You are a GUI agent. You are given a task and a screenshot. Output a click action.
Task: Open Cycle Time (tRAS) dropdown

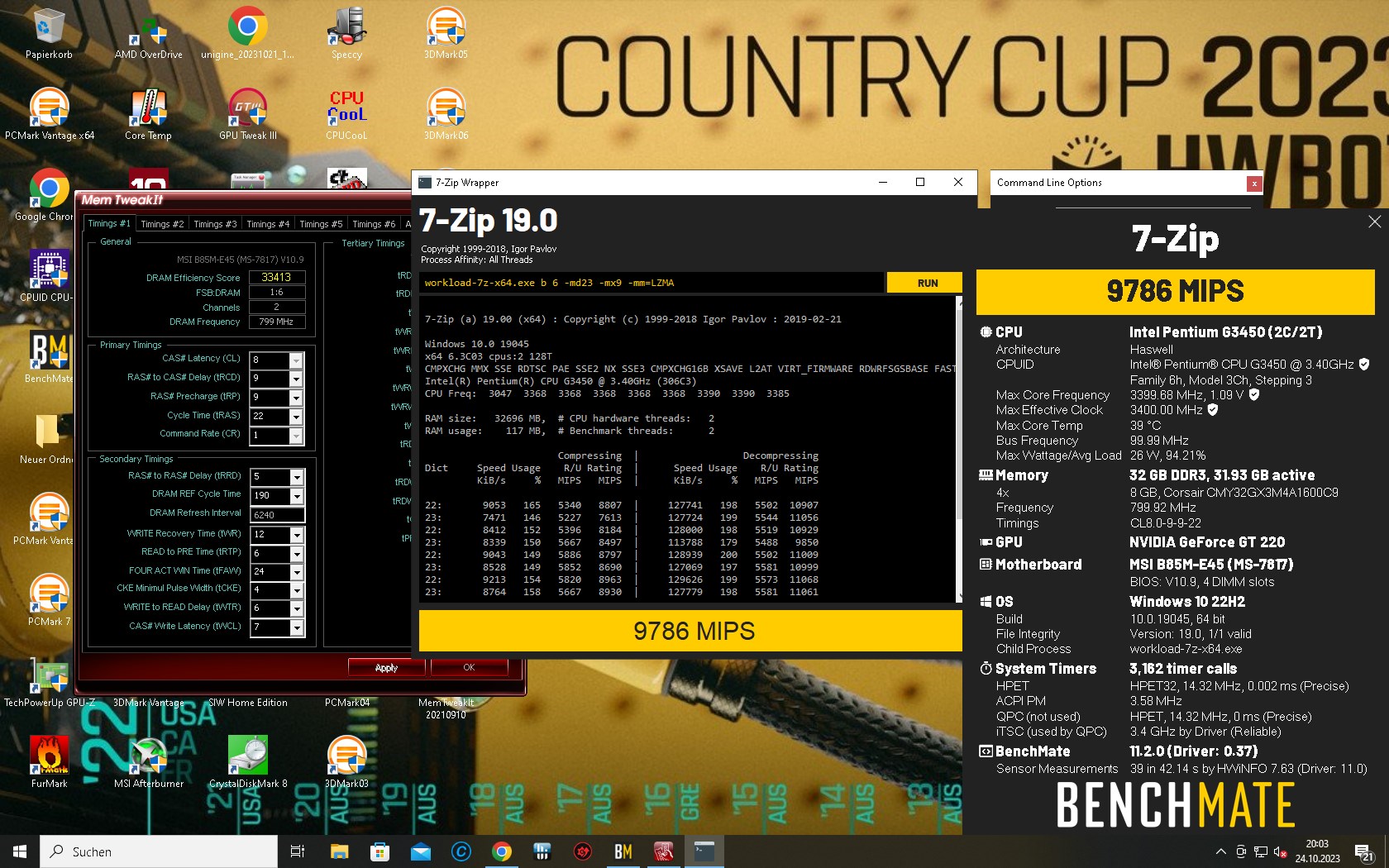296,417
